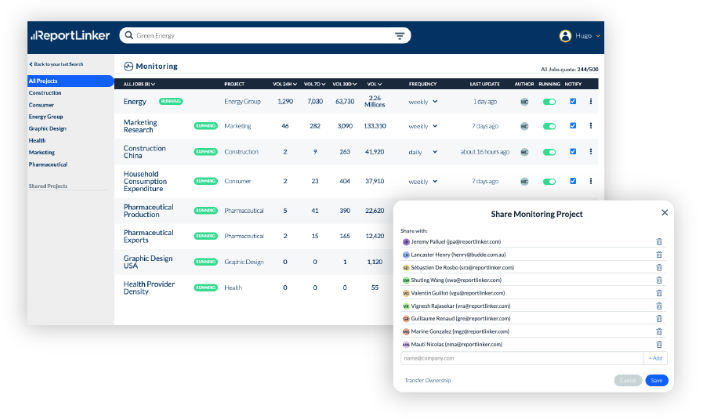
Task: Expand the All Jobs column dropdown
Action: [139, 84]
